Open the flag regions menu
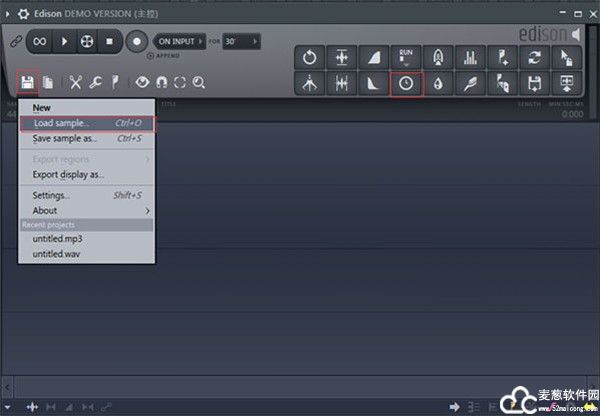 [x=115, y=82]
